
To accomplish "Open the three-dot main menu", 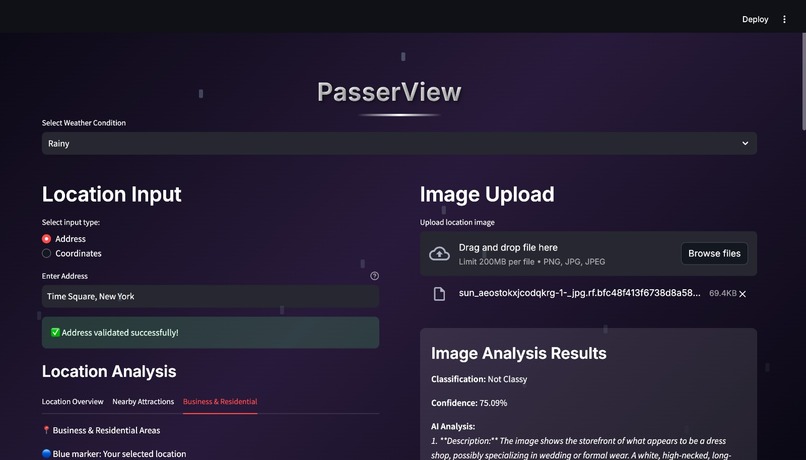I will (x=784, y=20).
